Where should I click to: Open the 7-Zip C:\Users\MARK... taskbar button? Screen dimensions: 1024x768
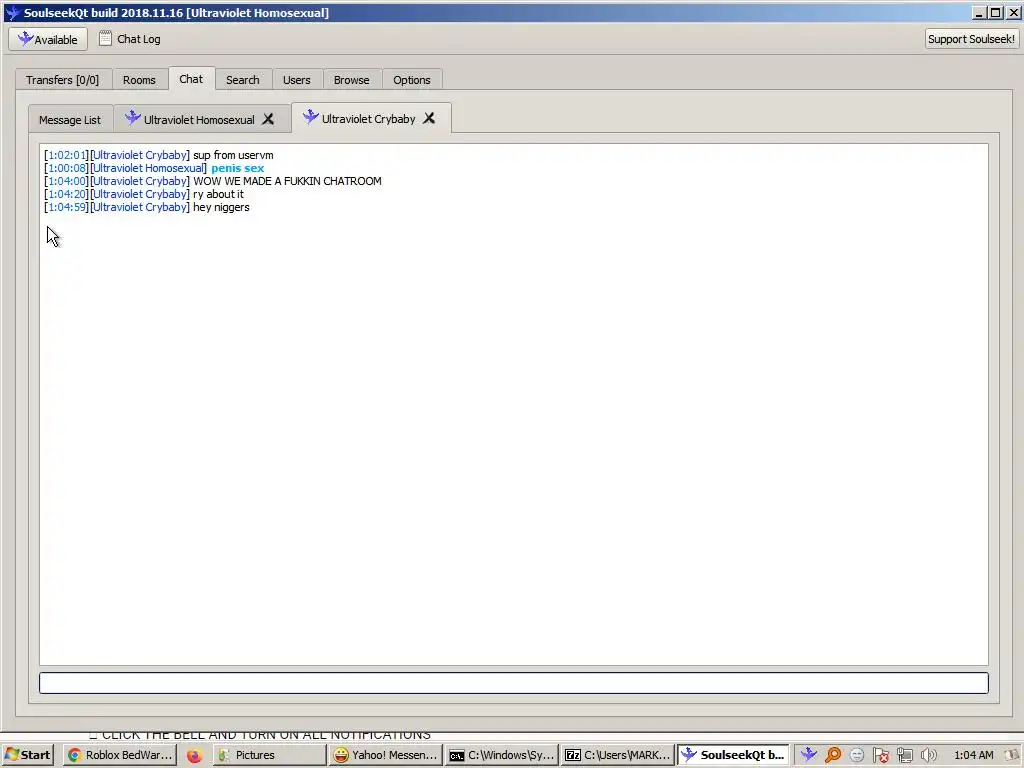point(617,755)
